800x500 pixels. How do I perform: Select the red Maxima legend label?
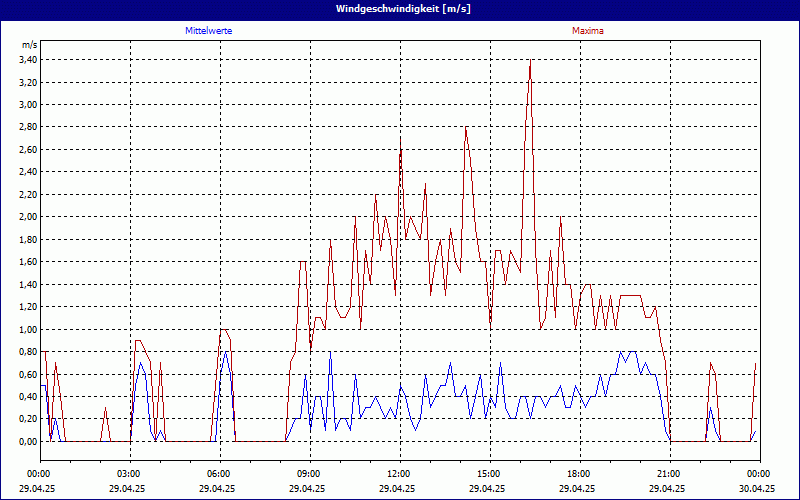587,31
